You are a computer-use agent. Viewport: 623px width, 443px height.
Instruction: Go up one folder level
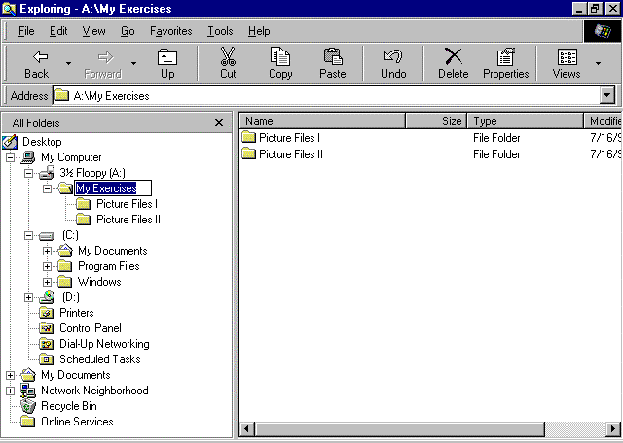click(167, 64)
